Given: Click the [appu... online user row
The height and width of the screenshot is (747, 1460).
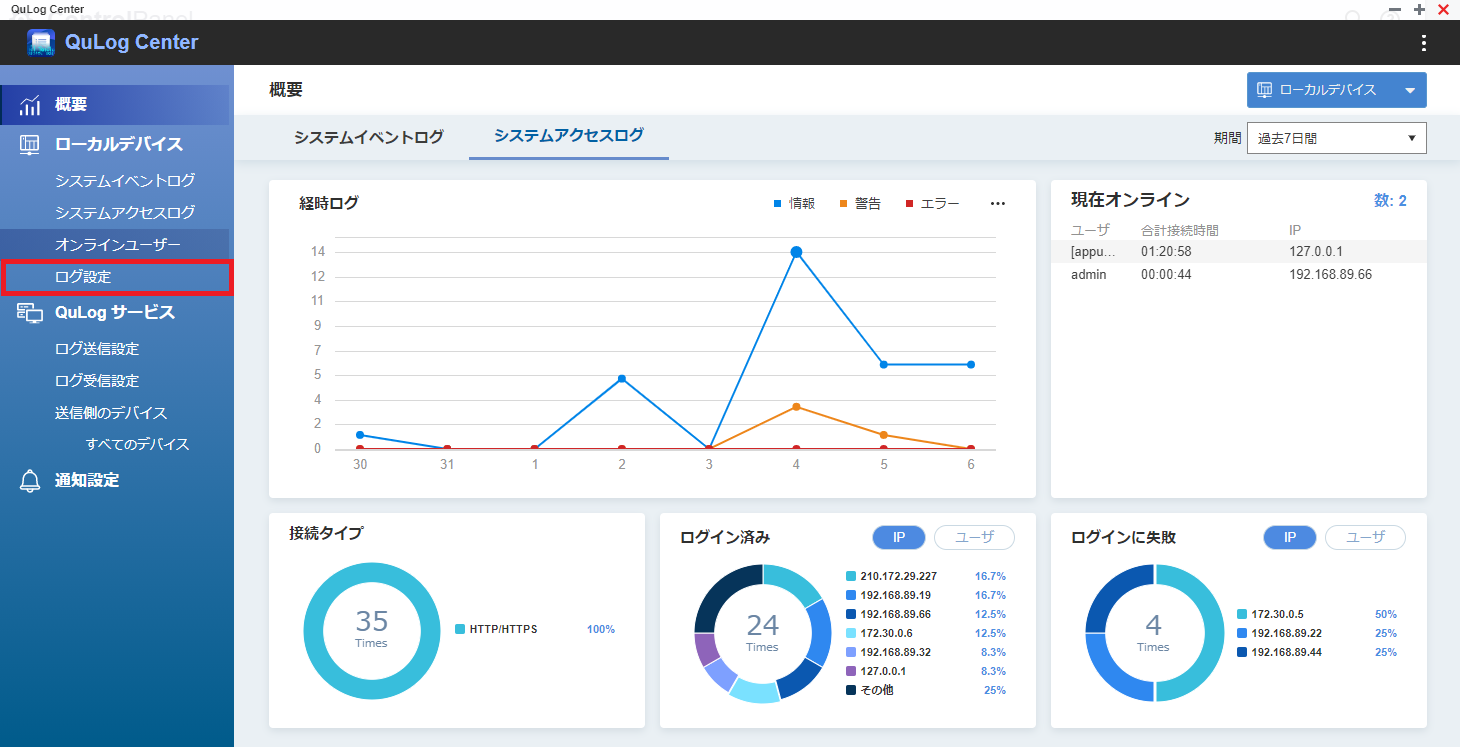Looking at the screenshot, I should [x=1238, y=252].
